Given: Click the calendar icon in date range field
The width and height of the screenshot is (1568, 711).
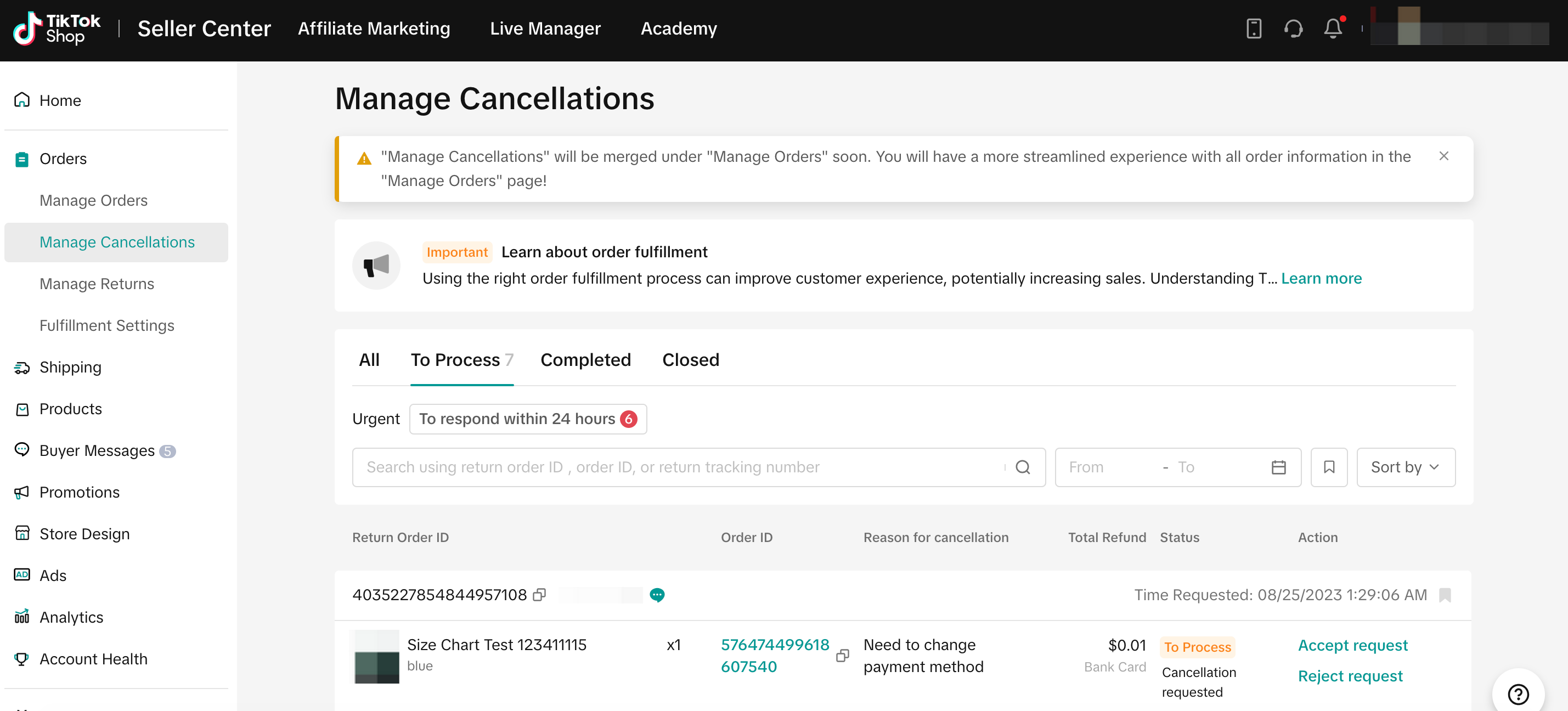Looking at the screenshot, I should click(x=1278, y=467).
